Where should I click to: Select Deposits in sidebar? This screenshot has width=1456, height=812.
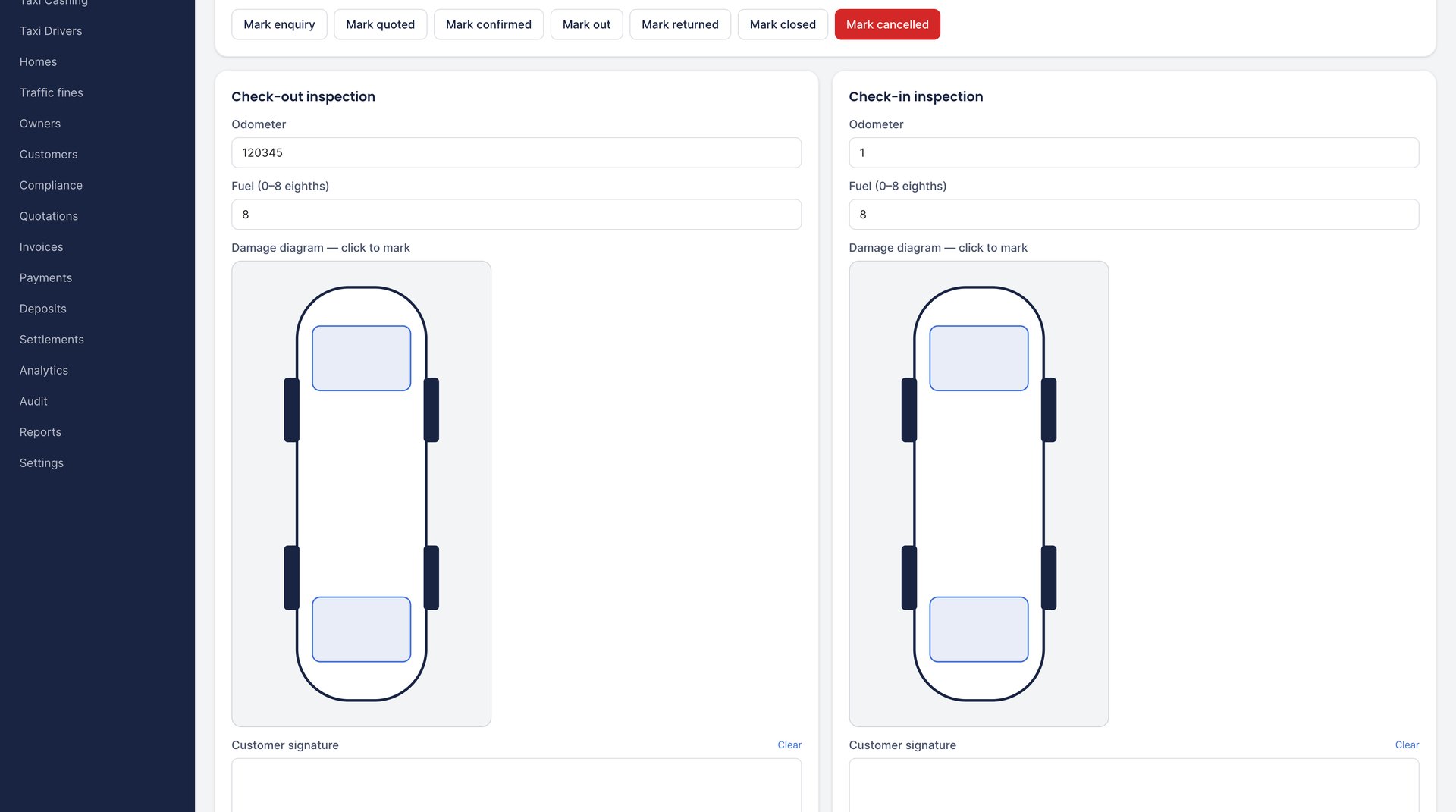[43, 309]
